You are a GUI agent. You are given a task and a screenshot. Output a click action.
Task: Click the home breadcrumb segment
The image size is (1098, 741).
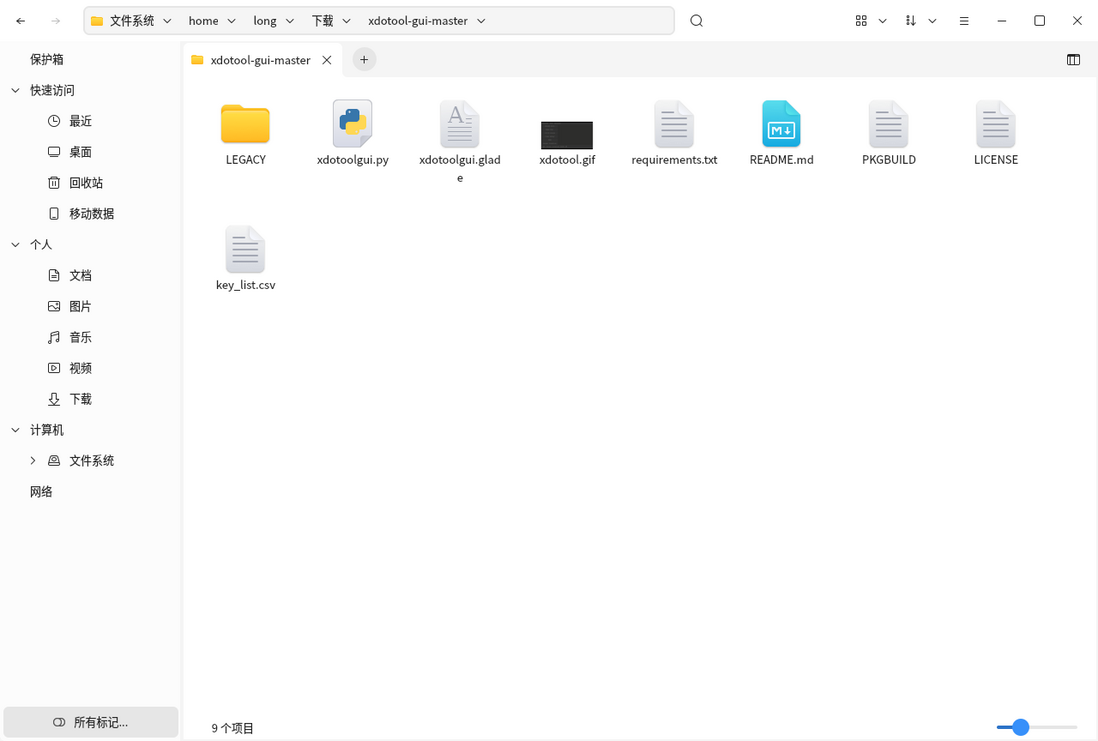203,21
